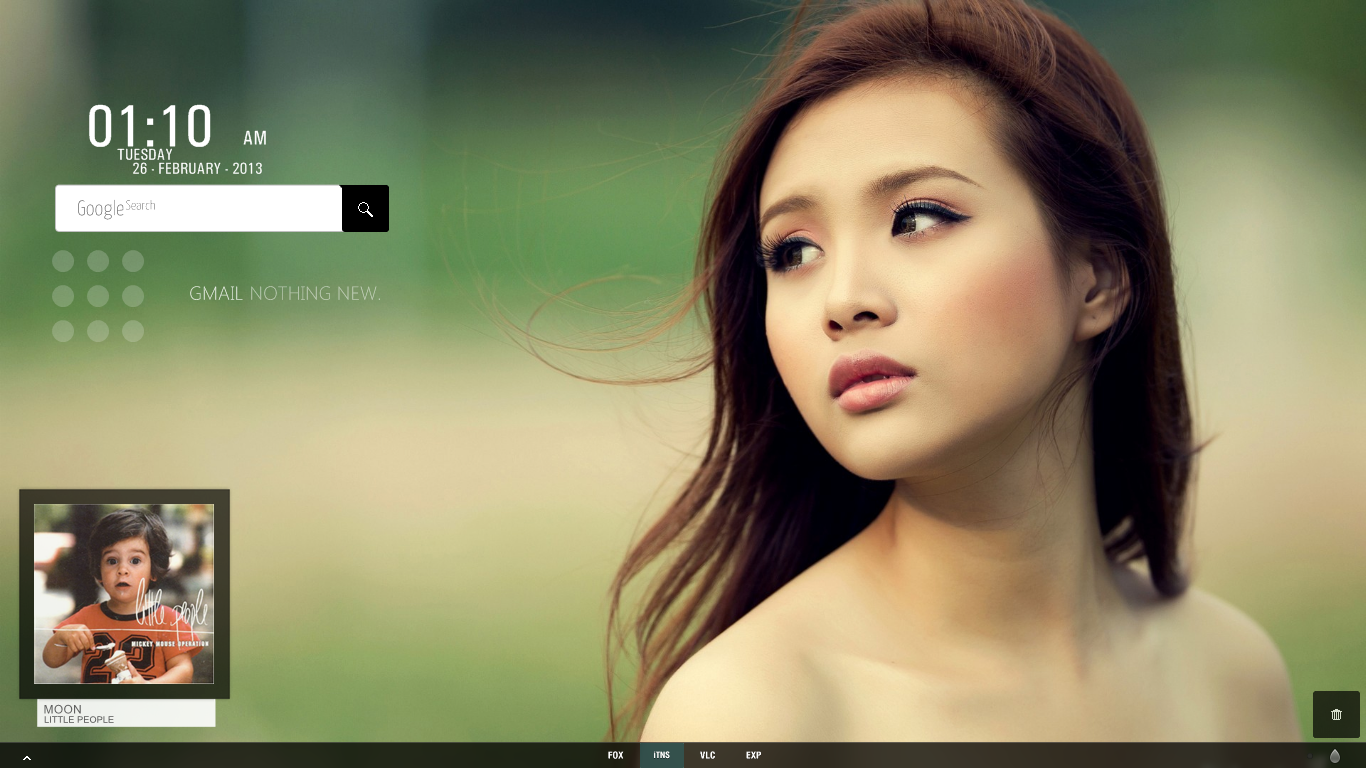The width and height of the screenshot is (1366, 768).
Task: Click the LITTLE PEOPLE artist name
Action: tap(79, 720)
